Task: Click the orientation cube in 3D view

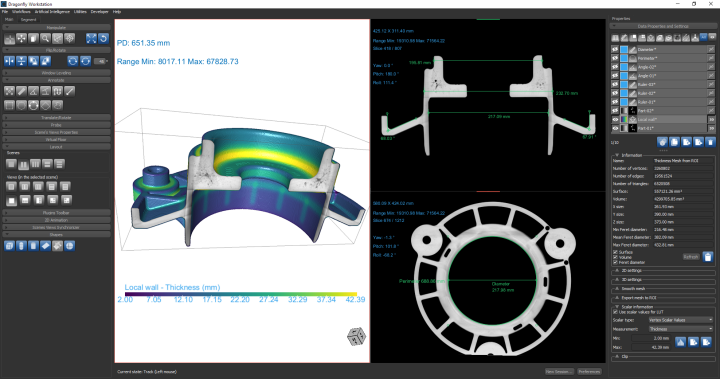Action: (356, 336)
